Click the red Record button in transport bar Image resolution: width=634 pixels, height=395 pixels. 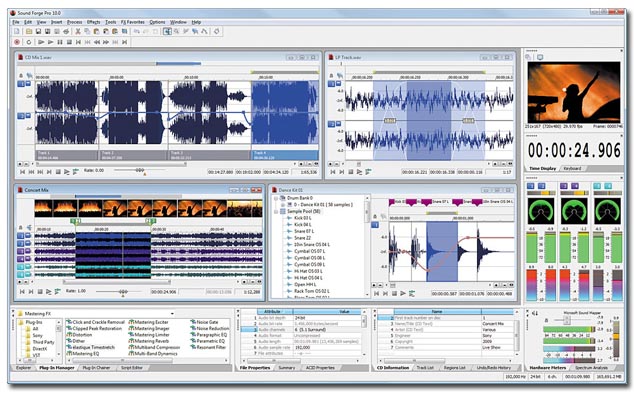click(17, 42)
